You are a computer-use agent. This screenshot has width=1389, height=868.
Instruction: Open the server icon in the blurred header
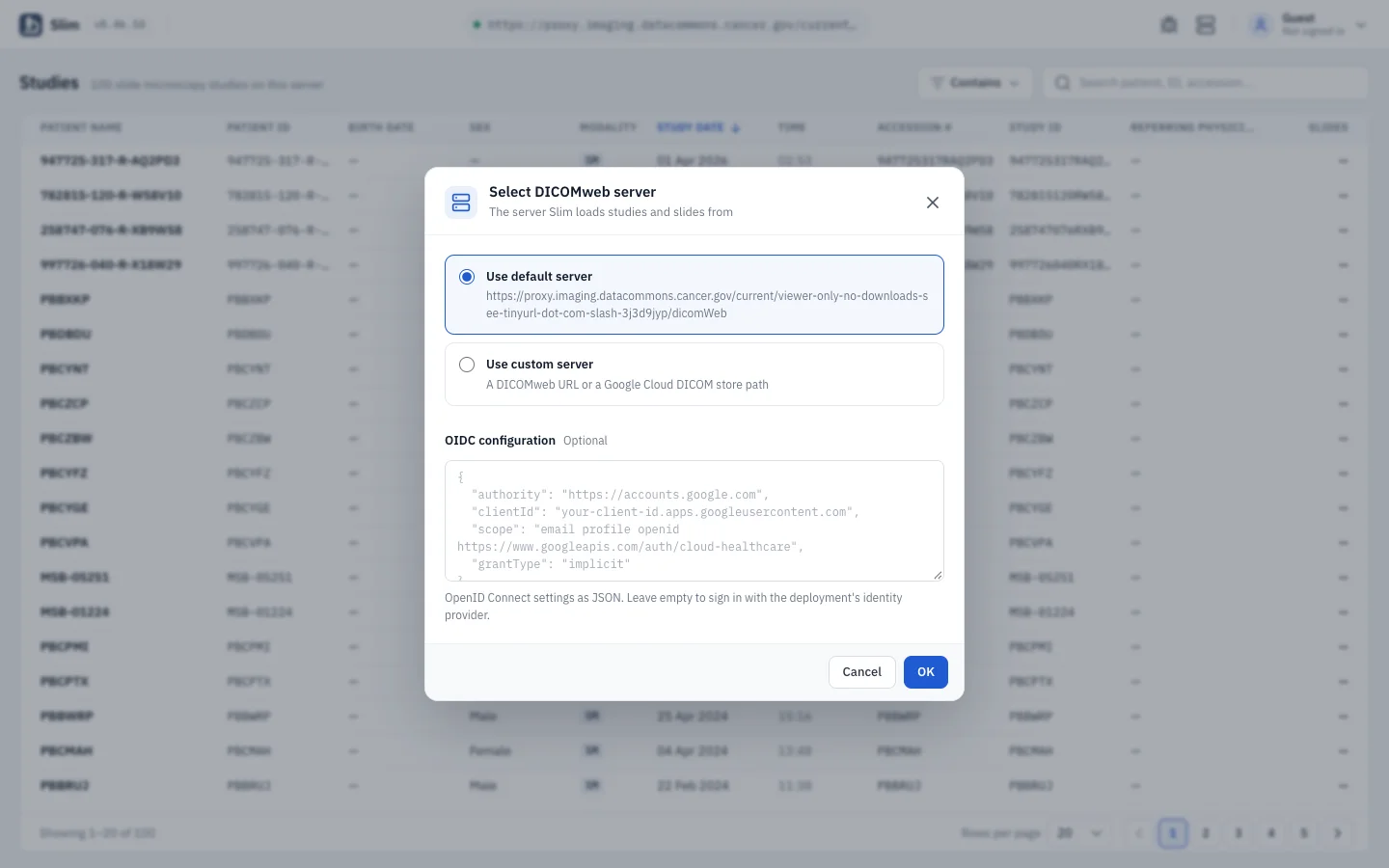pos(1206,25)
